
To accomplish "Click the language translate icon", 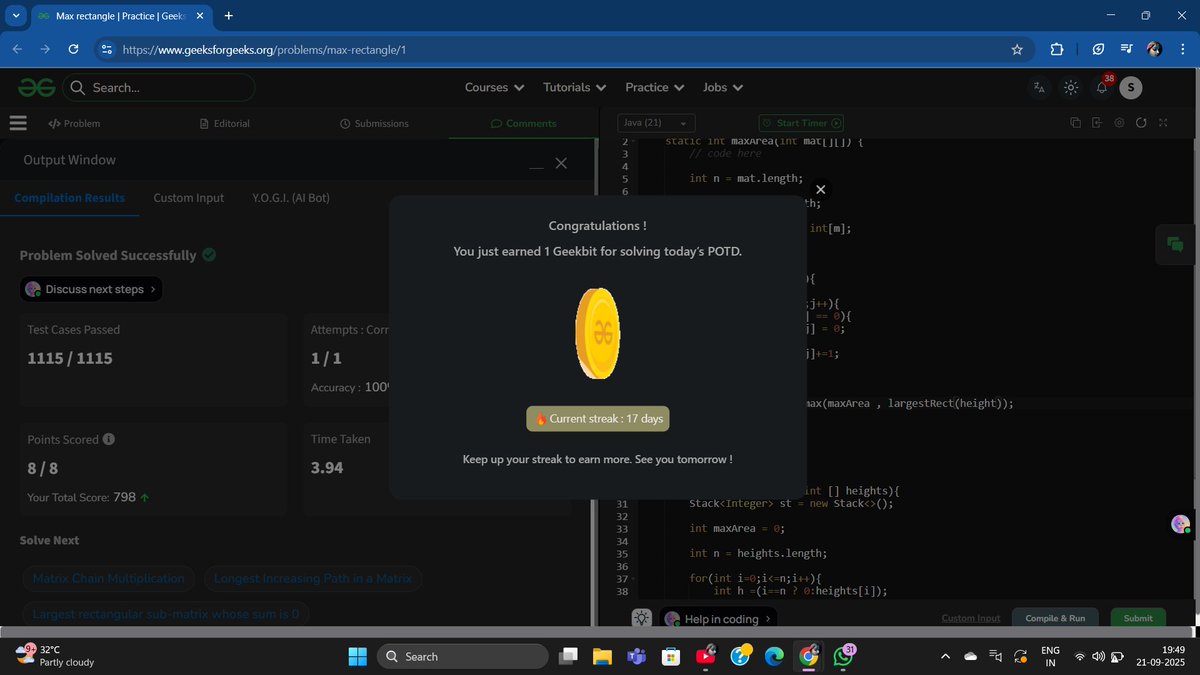I will tap(1039, 88).
